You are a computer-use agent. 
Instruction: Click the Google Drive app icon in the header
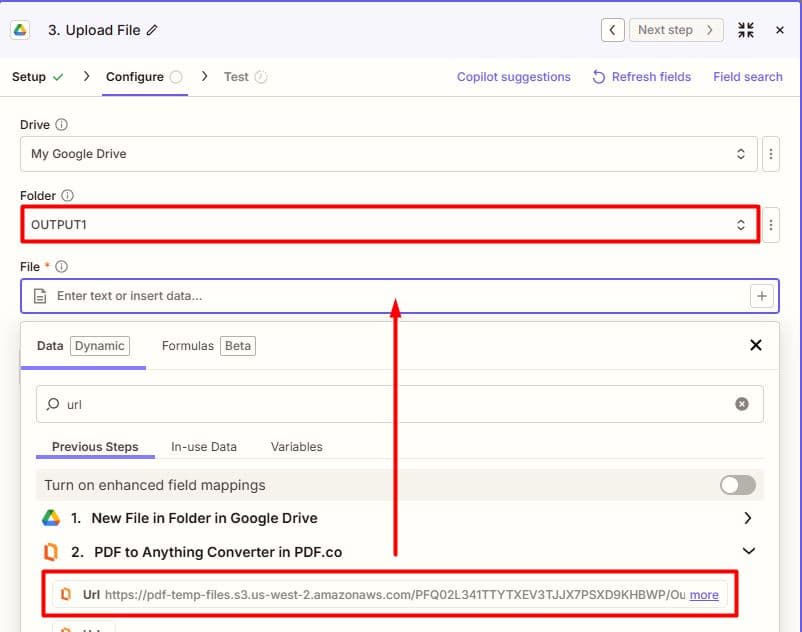coord(20,30)
